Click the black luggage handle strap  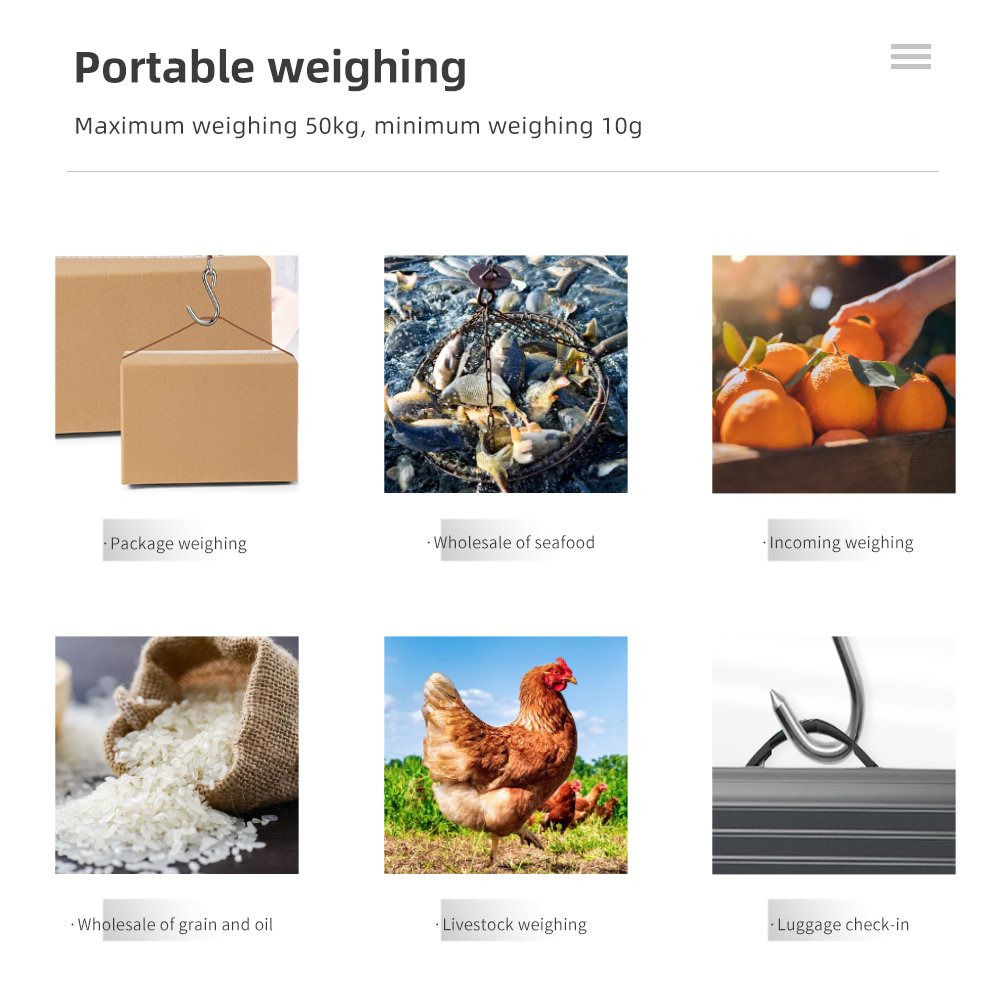(810, 743)
